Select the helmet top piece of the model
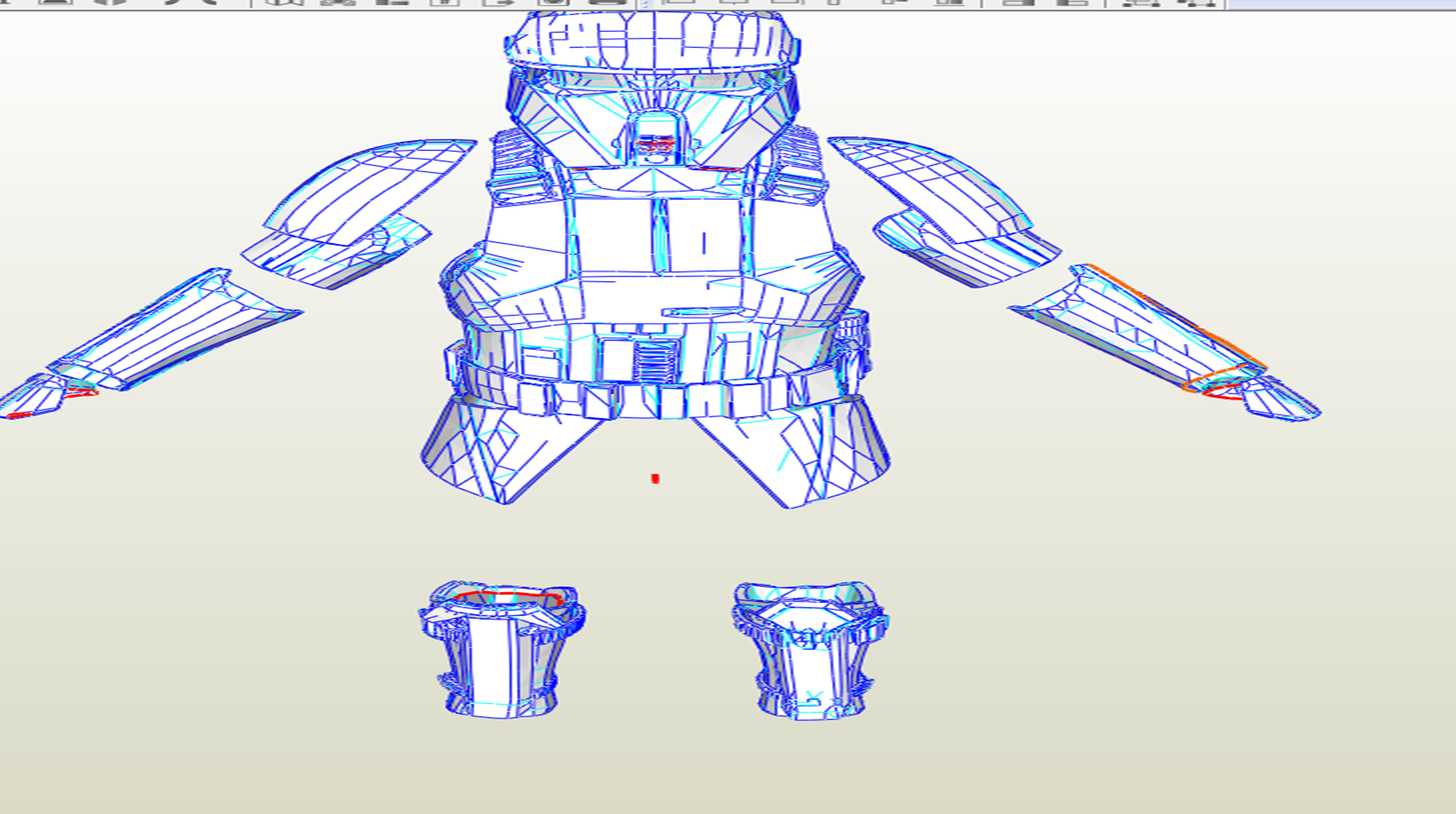The height and width of the screenshot is (814, 1456). 652,42
